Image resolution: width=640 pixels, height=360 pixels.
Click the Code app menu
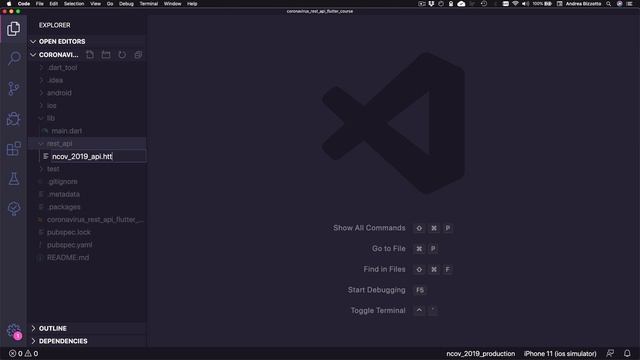24,4
